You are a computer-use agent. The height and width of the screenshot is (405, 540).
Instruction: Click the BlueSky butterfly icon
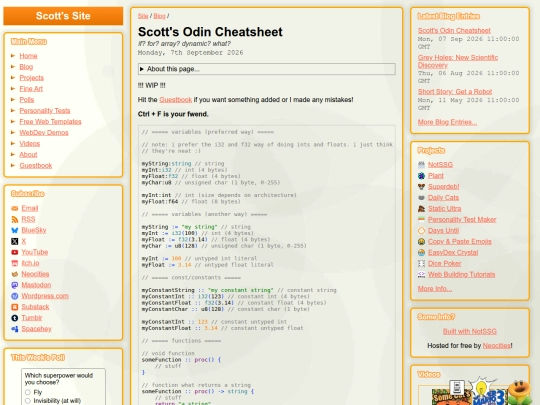point(14,230)
